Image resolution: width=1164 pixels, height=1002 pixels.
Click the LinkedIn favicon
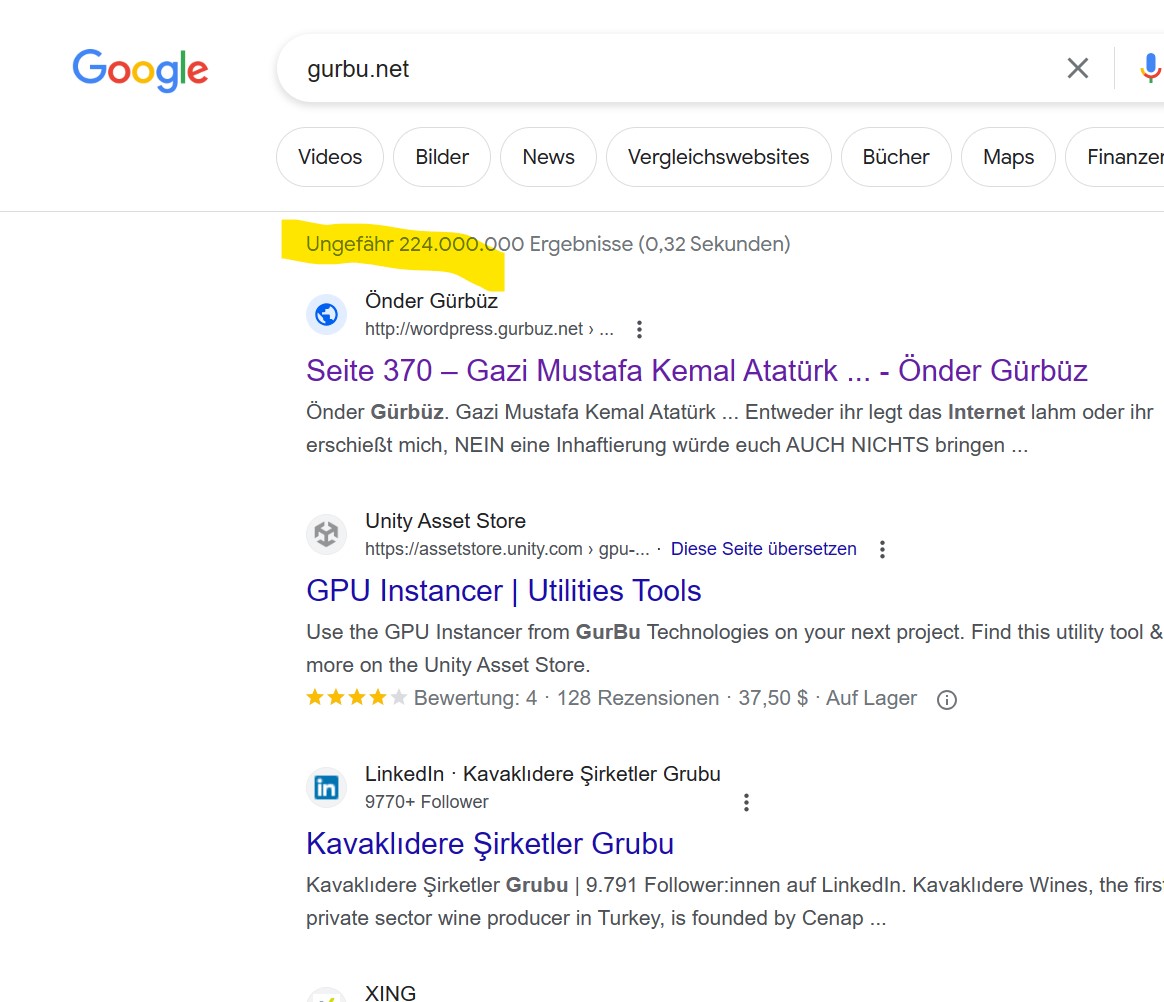pos(327,787)
